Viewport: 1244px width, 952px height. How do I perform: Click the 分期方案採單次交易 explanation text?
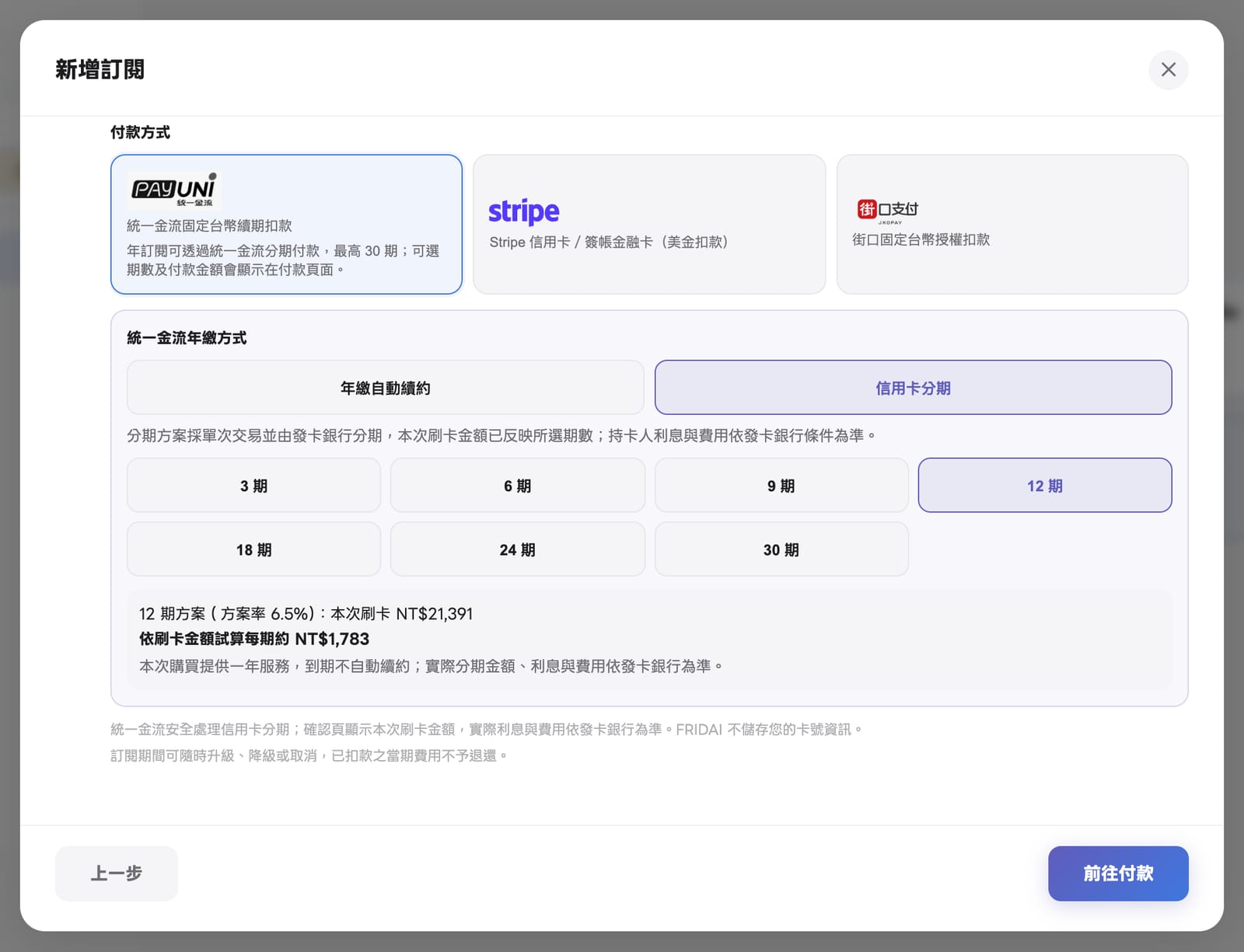point(501,435)
